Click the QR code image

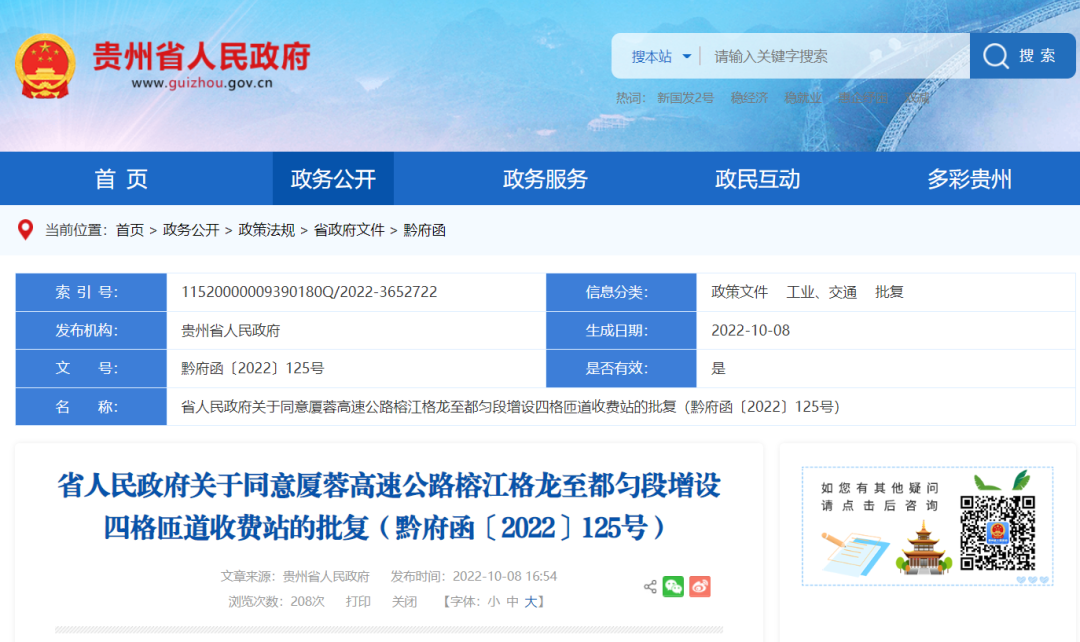pyautogui.click(x=997, y=532)
